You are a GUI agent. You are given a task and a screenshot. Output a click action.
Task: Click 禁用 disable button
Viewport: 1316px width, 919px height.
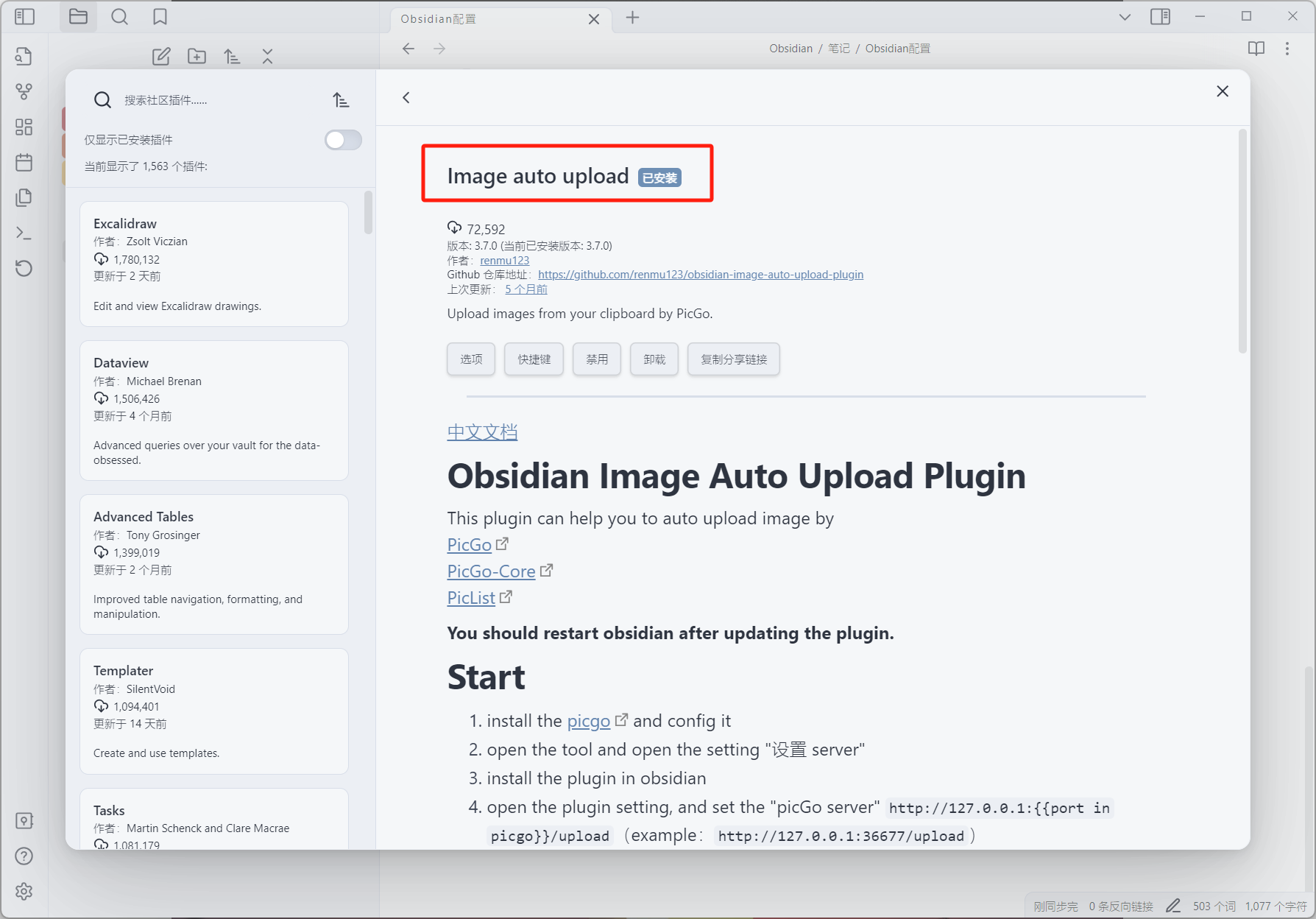click(597, 359)
